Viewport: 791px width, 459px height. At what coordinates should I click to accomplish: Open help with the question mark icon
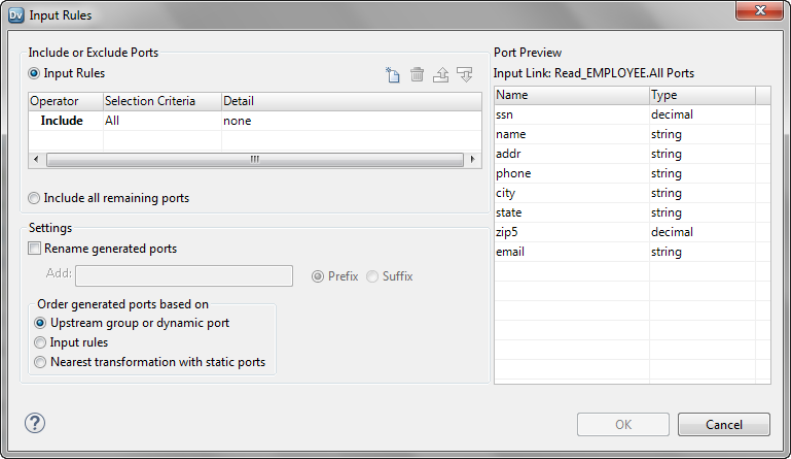point(35,422)
